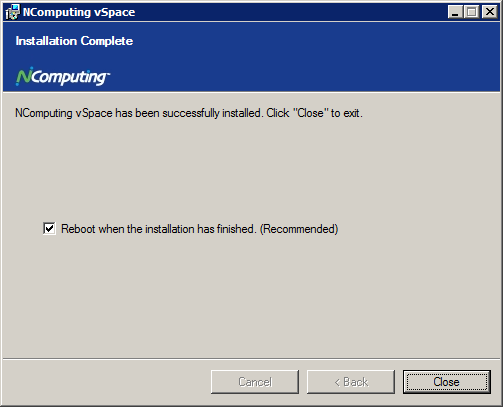This screenshot has width=503, height=407.
Task: Click the "(Recommended)" text beside the checkbox
Action: (299, 229)
